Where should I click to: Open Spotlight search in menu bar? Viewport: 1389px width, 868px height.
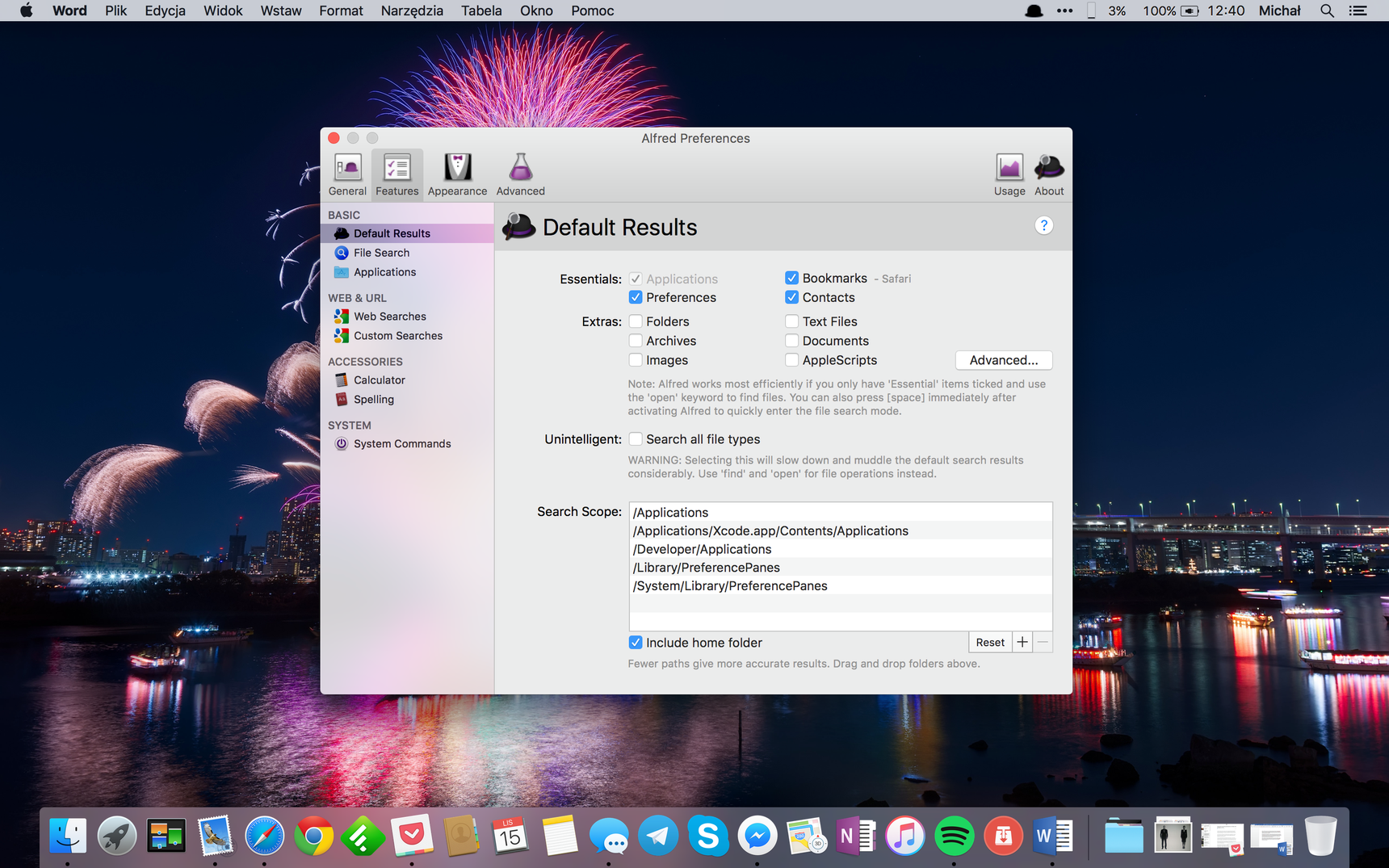tap(1327, 10)
